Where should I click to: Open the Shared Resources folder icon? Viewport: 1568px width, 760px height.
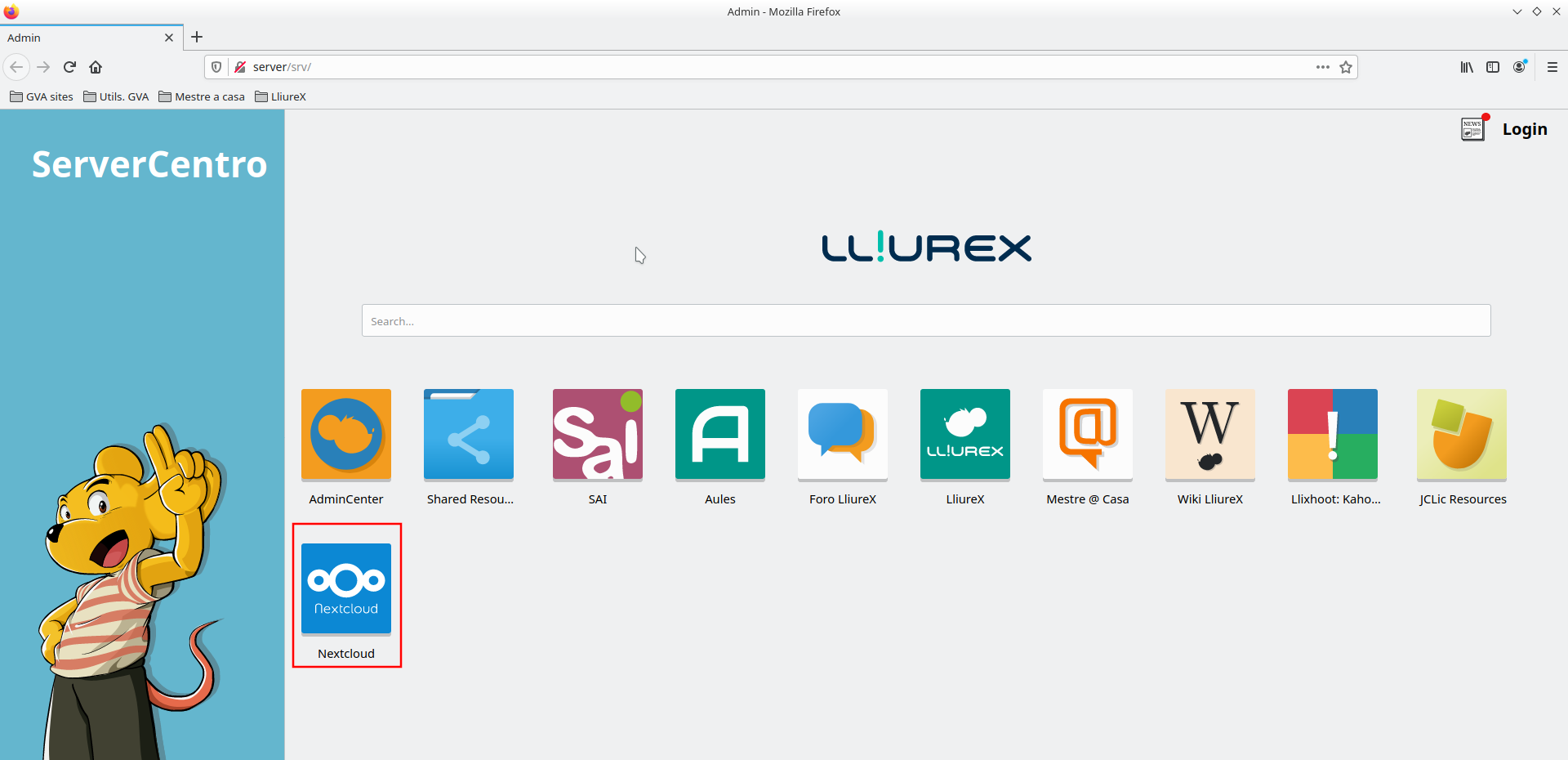(x=468, y=434)
